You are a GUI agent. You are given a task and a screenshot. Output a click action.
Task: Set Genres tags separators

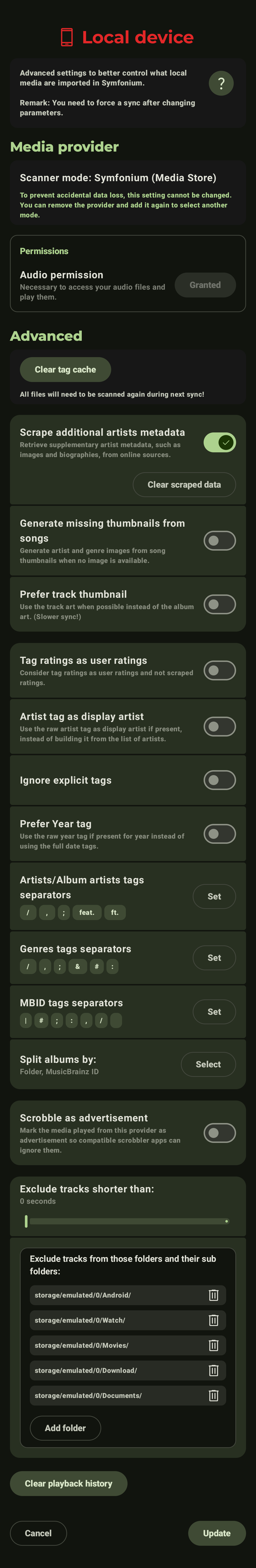214,957
